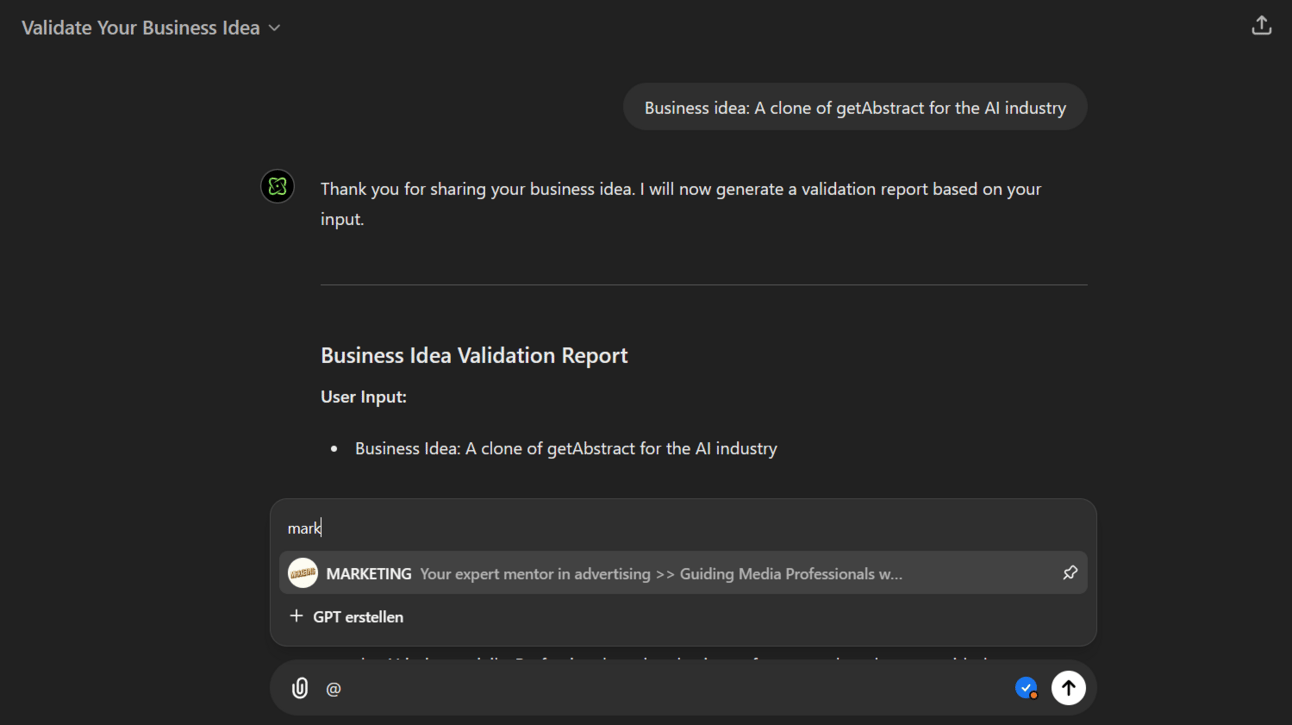
Task: Click the 'User Input:' label
Action: coord(363,397)
